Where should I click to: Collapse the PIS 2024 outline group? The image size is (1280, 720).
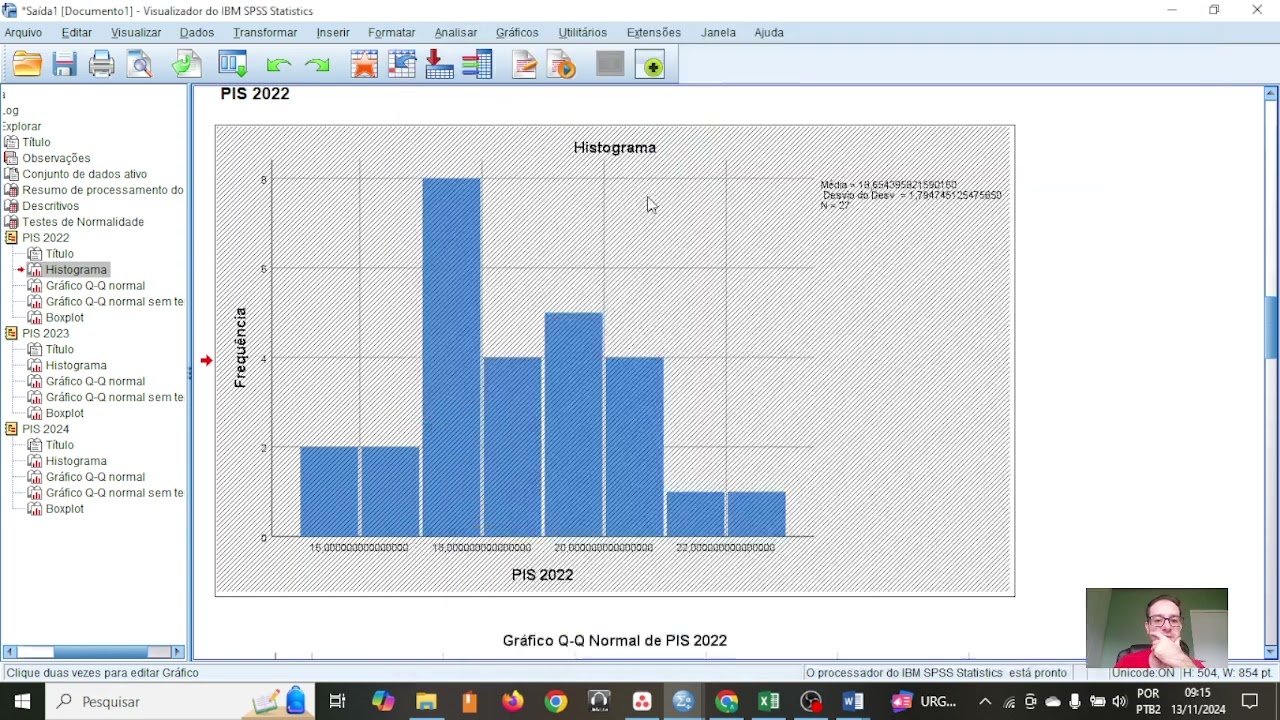pyautogui.click(x=11, y=430)
